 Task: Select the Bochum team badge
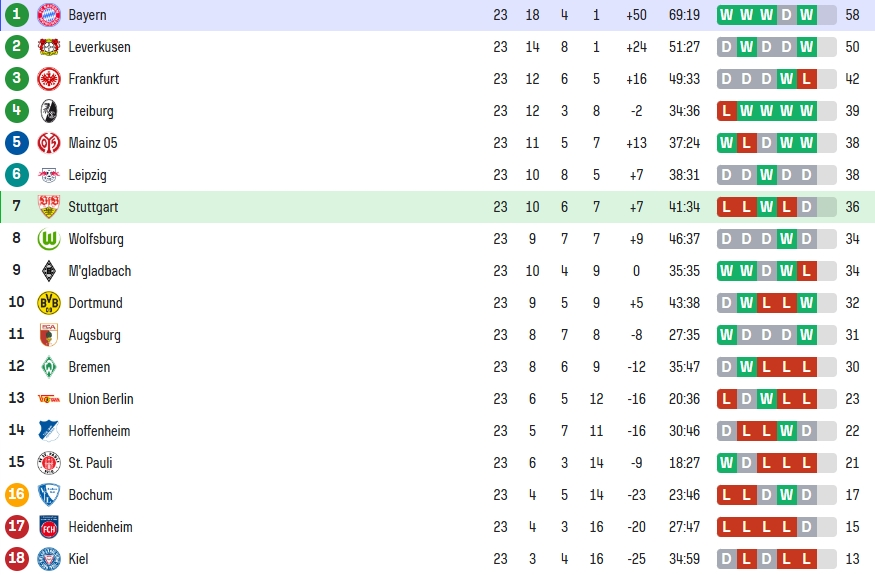tap(49, 495)
